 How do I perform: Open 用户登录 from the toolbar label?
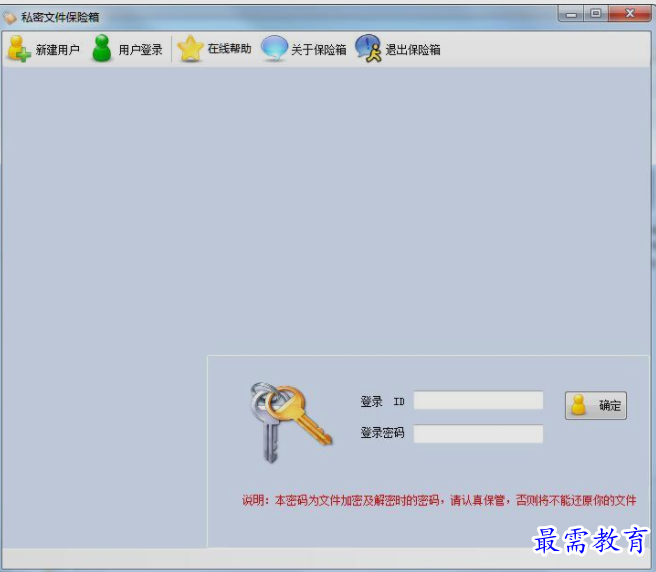click(141, 50)
